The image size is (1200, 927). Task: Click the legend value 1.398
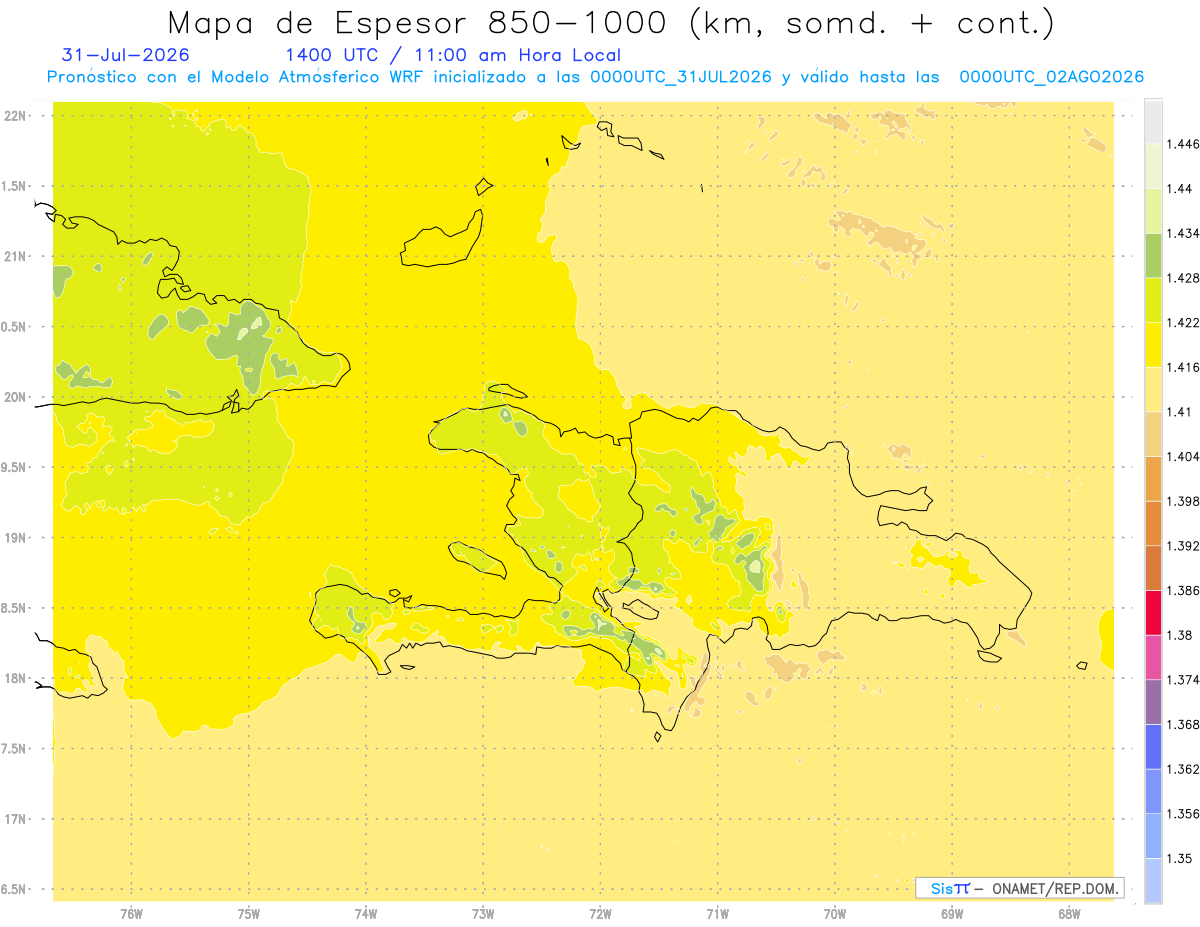pos(1183,501)
